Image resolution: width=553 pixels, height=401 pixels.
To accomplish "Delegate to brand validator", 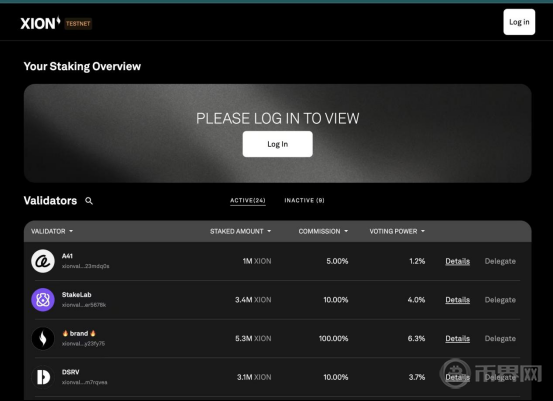I will [x=500, y=339].
